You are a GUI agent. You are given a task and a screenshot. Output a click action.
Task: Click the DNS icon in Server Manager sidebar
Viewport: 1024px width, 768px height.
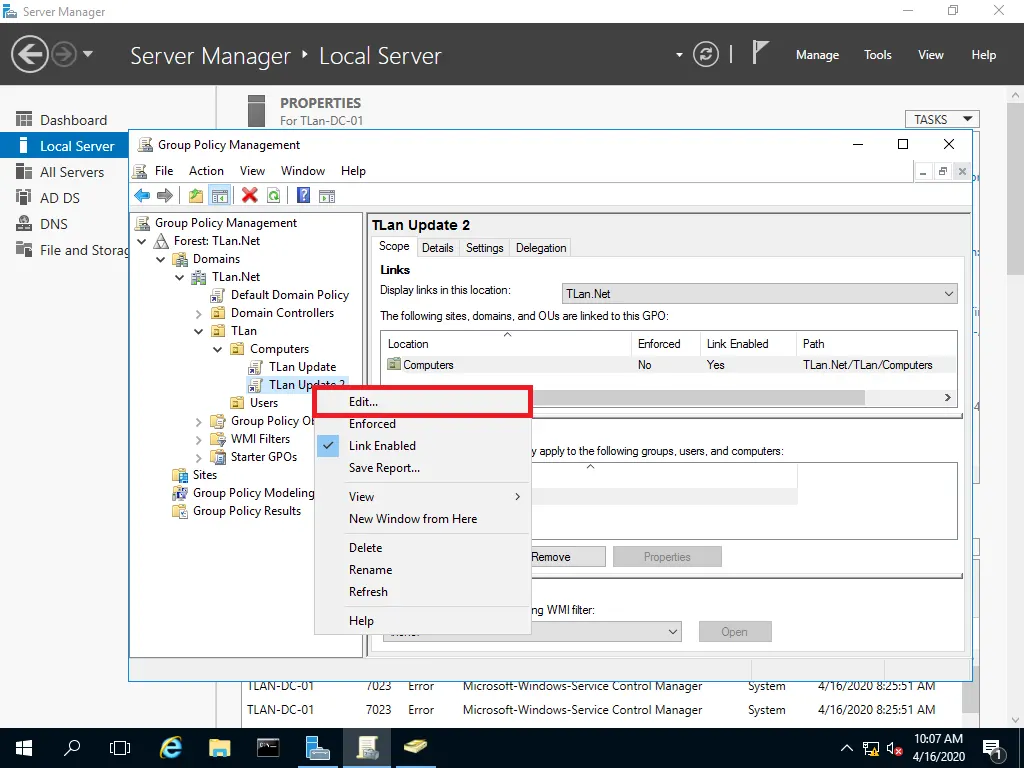pyautogui.click(x=24, y=223)
